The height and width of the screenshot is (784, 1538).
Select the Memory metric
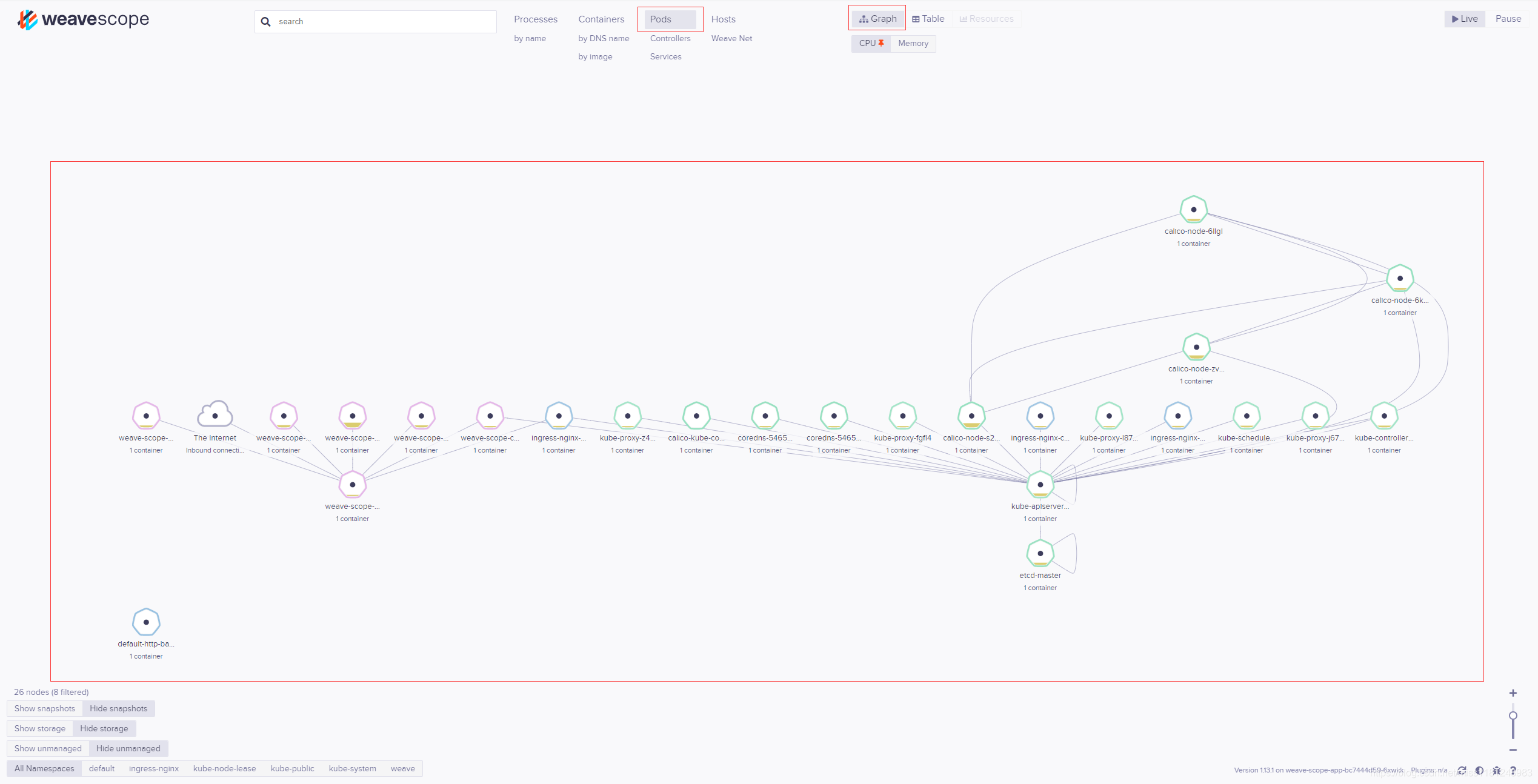click(913, 43)
